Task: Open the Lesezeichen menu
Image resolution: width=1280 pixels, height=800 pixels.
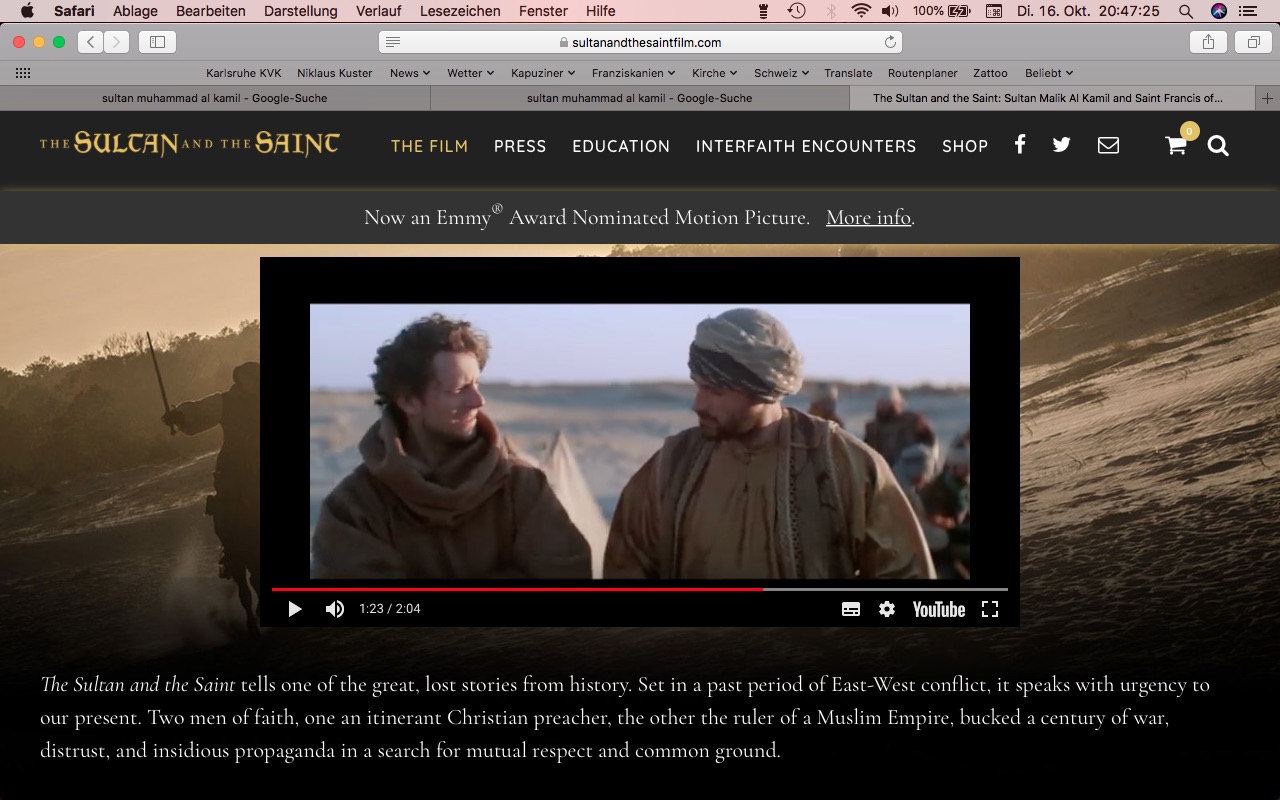Action: [460, 11]
